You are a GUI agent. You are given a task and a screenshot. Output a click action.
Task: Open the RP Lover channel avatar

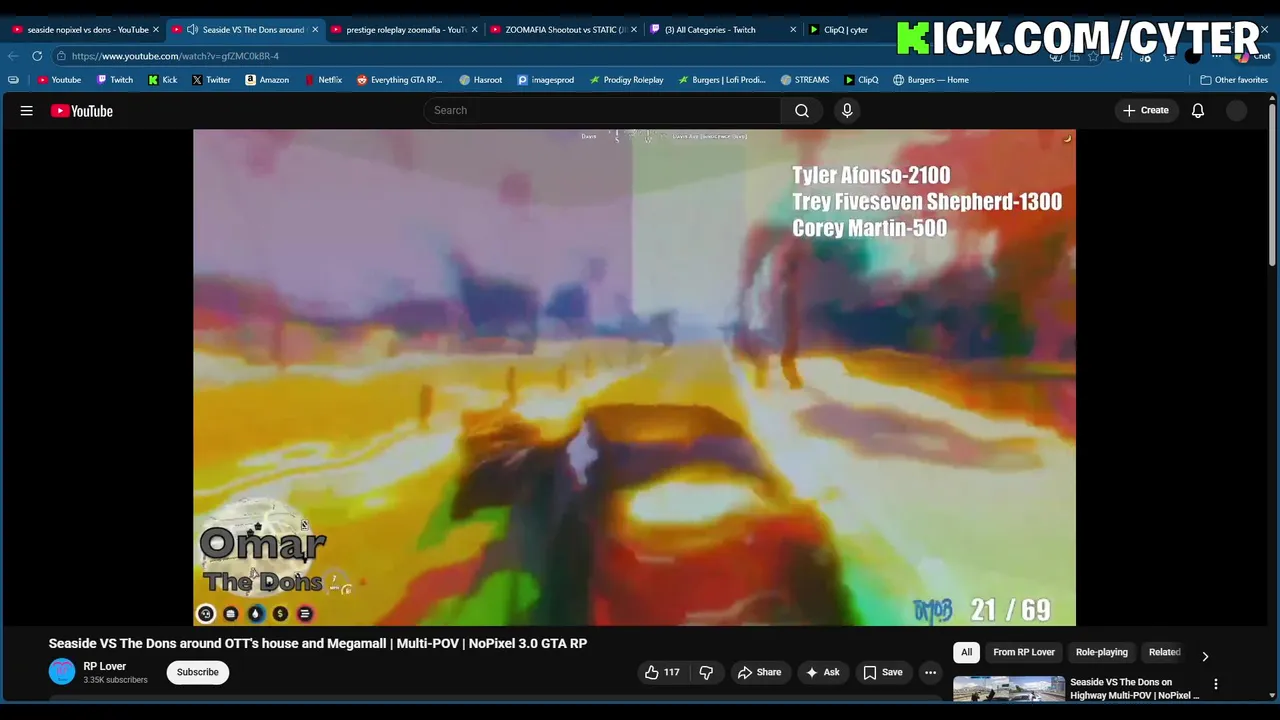tap(62, 672)
